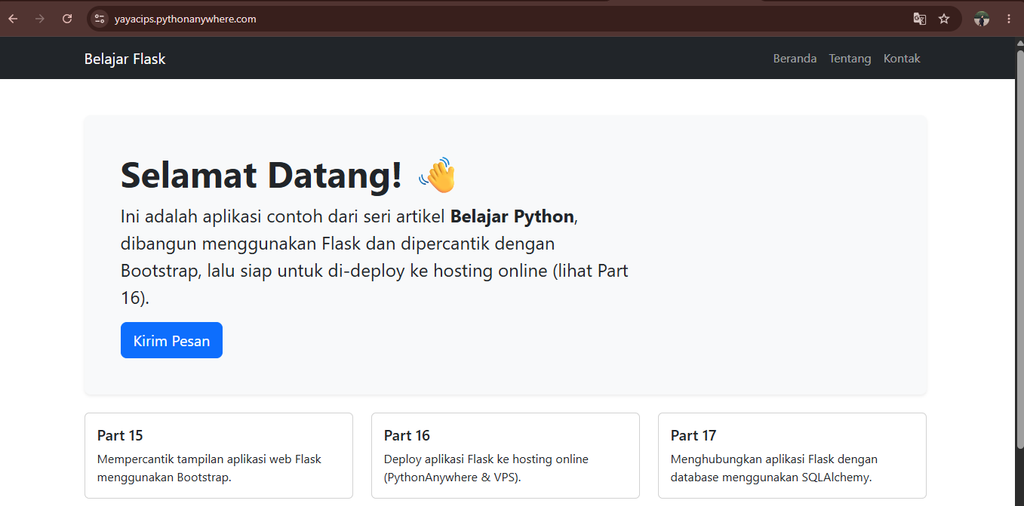This screenshot has width=1024, height=506.
Task: Open site information icon in address bar
Action: click(99, 19)
